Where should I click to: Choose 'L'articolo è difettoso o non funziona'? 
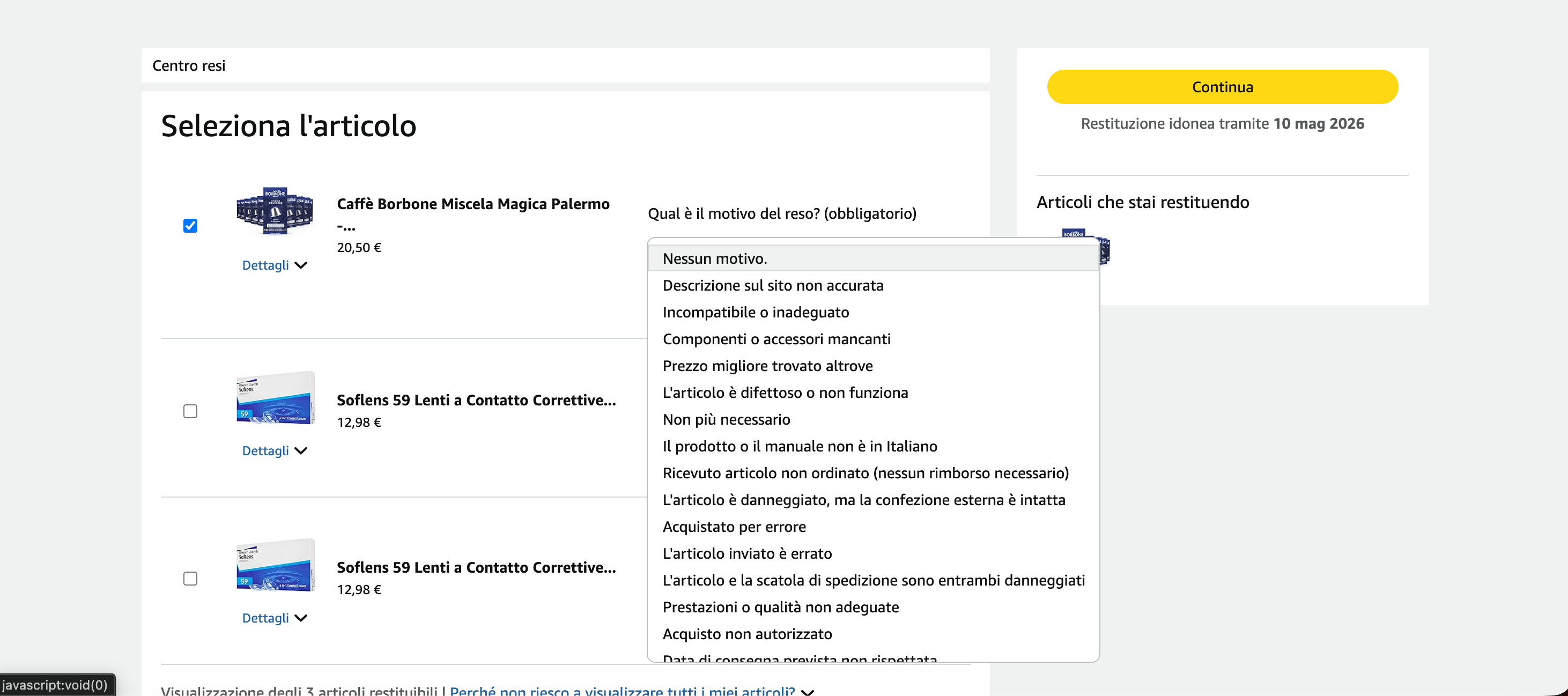[x=874, y=393]
